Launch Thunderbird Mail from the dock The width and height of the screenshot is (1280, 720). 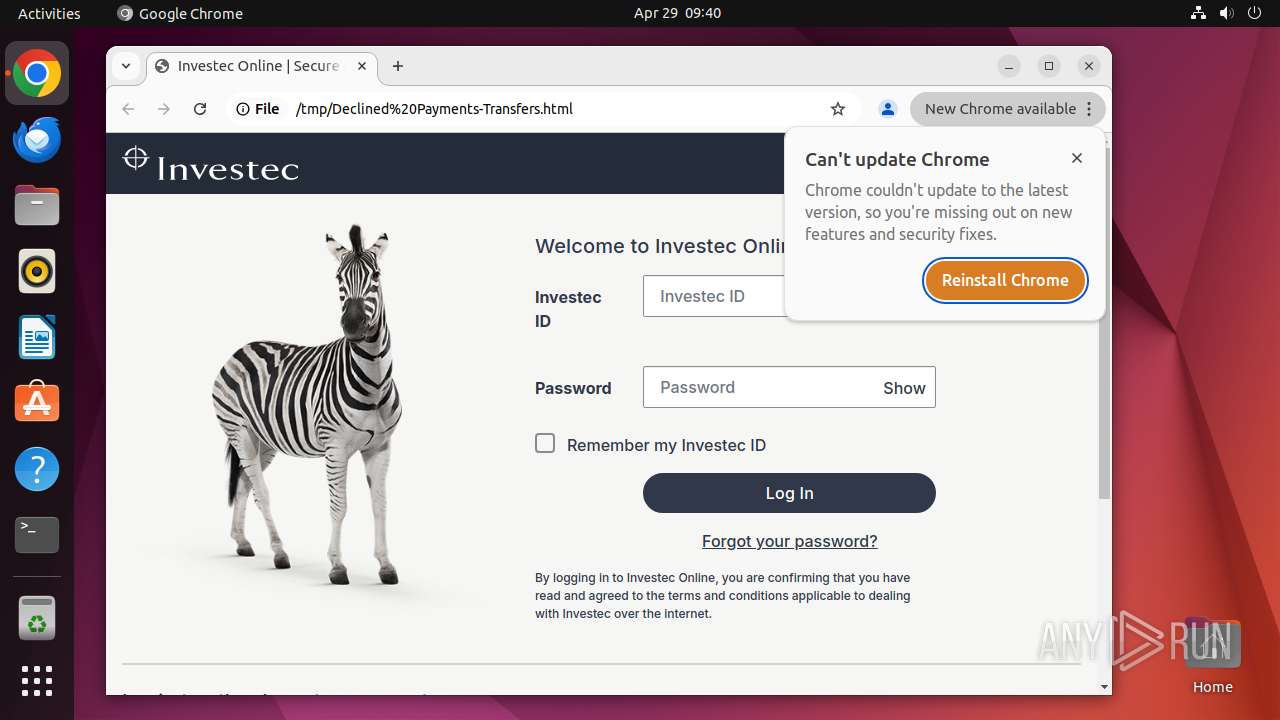pyautogui.click(x=37, y=139)
